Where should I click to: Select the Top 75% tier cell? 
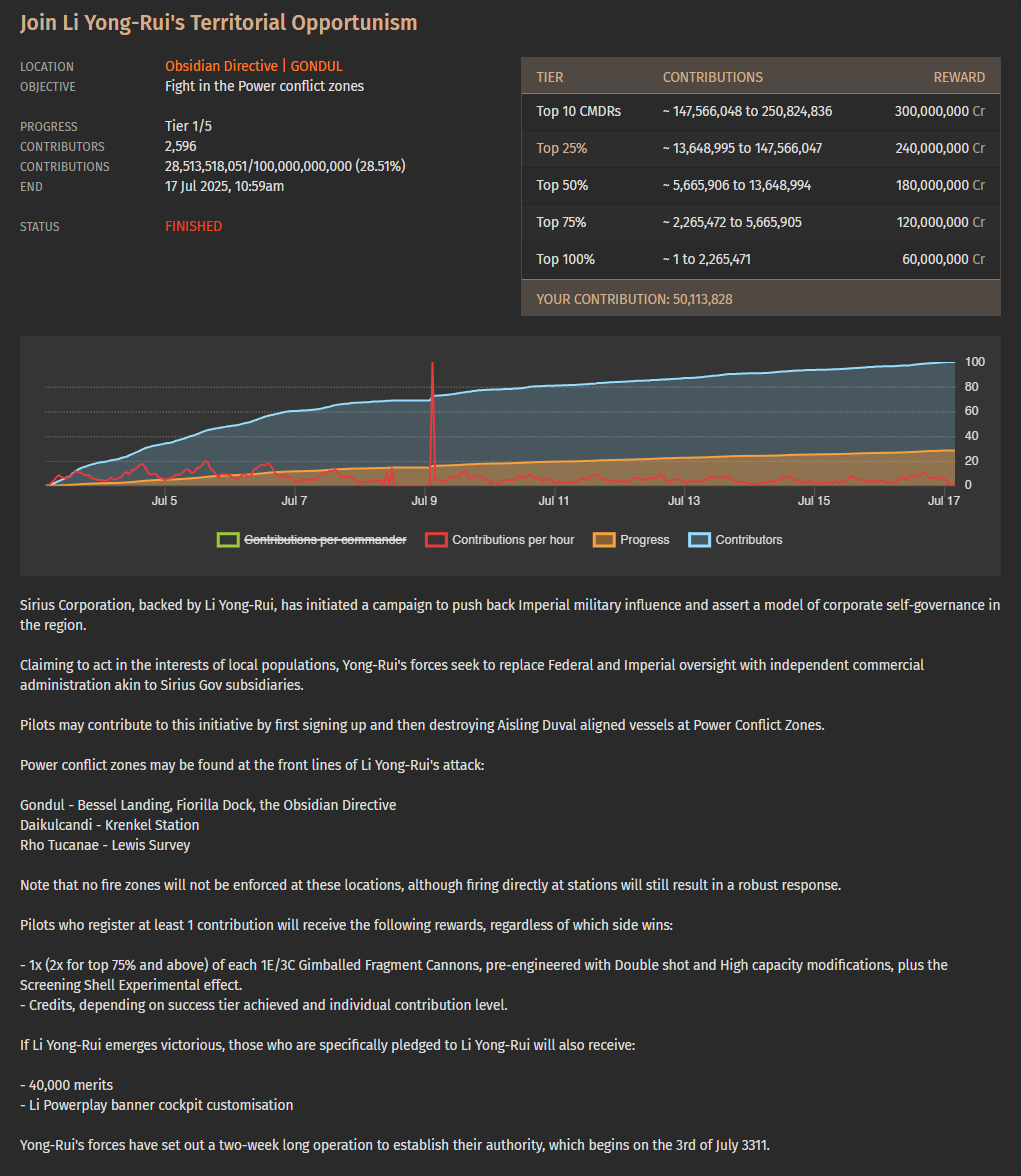click(561, 222)
